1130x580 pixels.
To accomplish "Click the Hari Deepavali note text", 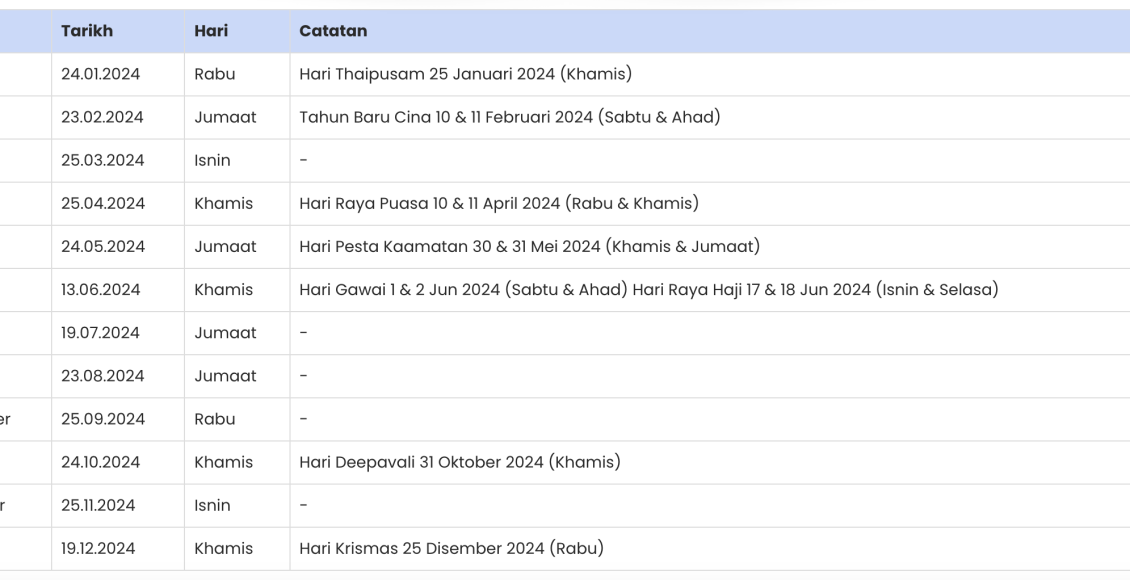I will tap(460, 462).
